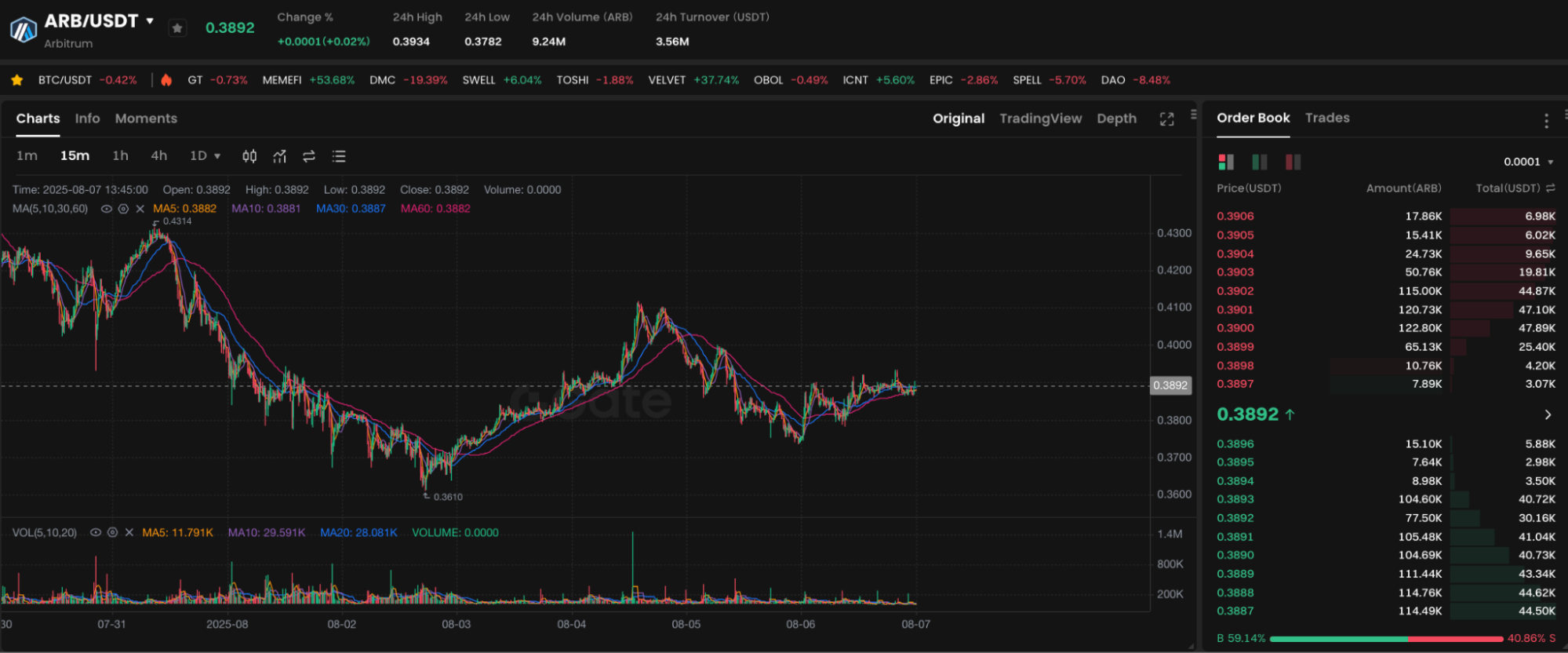Click the buy/sell ratio bar at 59.14%
This screenshot has height=653, width=1568.
(x=1386, y=639)
